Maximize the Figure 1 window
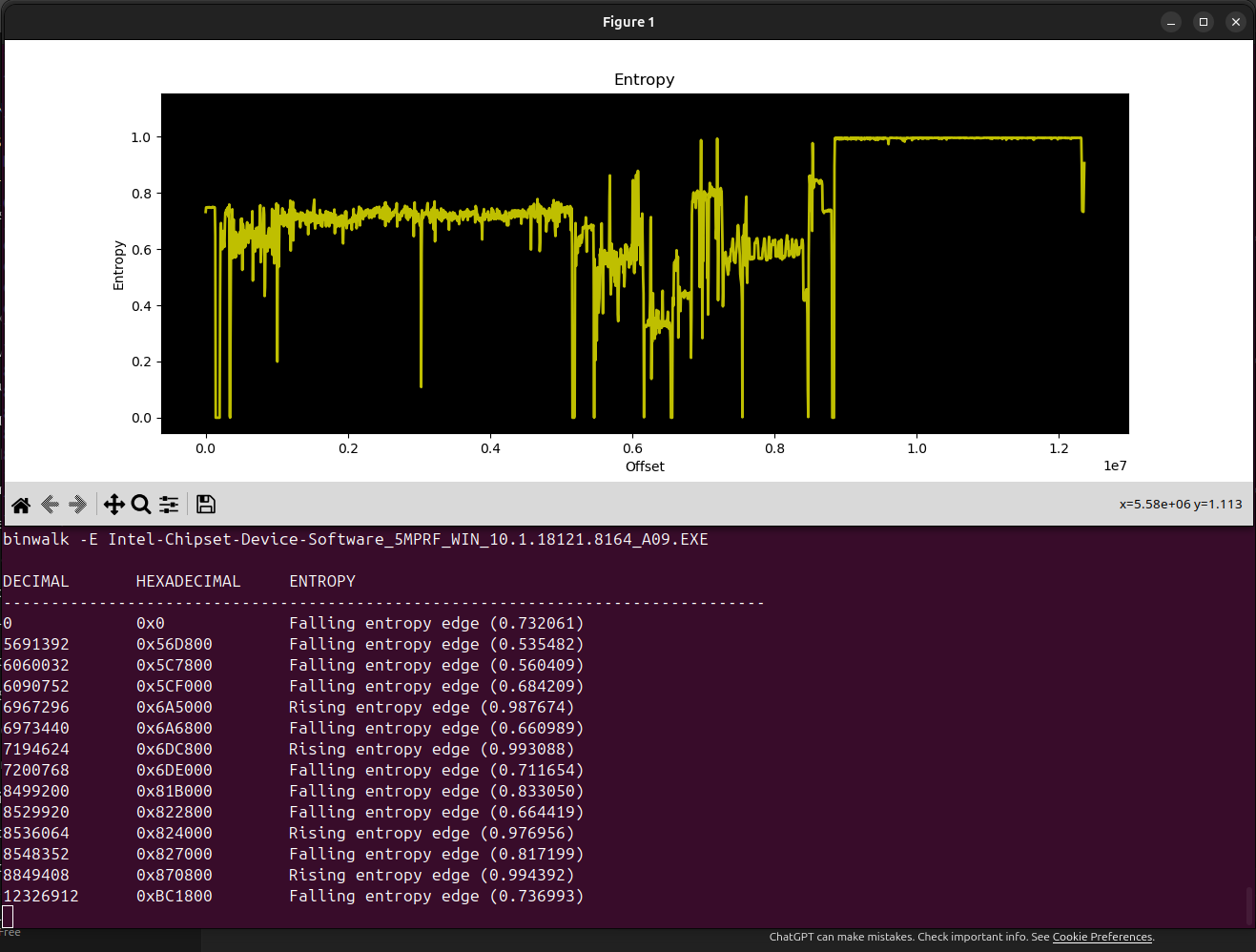This screenshot has height=952, width=1256. point(1204,22)
